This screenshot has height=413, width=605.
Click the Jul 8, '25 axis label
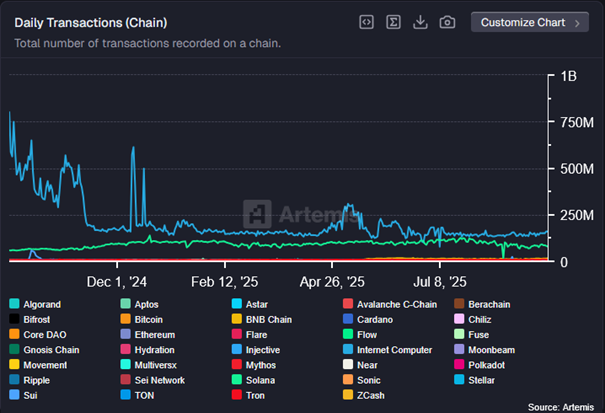click(440, 282)
